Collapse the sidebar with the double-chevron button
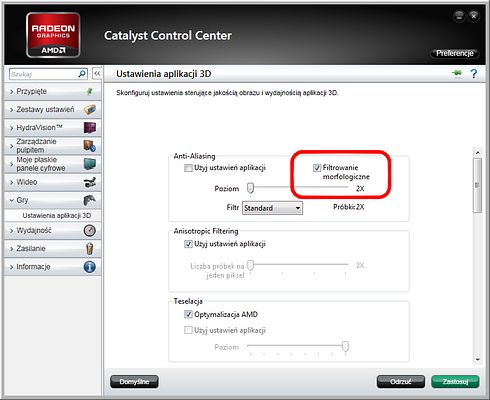Viewport: 490px width, 400px height. 97,74
